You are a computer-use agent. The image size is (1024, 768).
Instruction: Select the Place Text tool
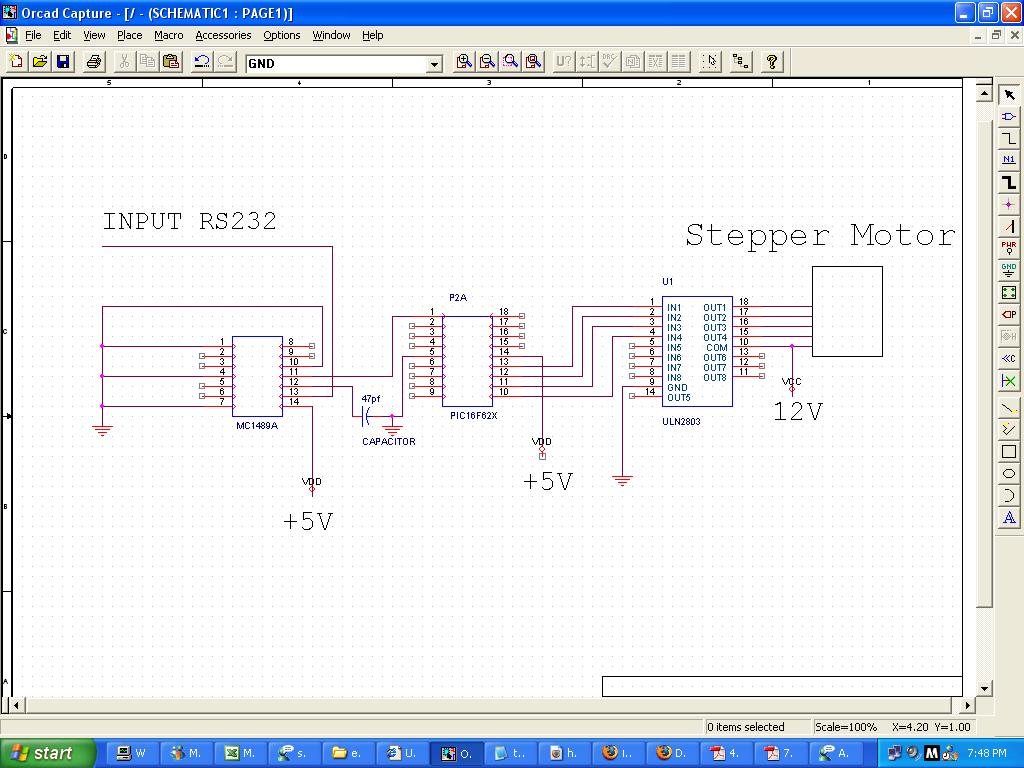coord(1009,518)
